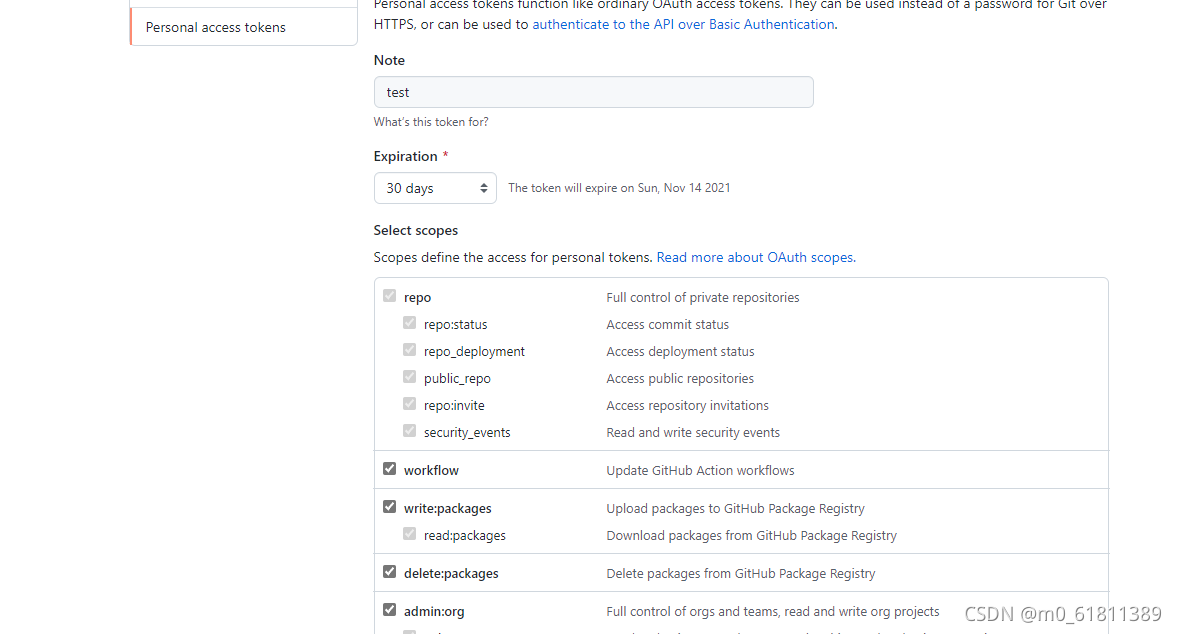
Task: Click the 'Access deployment status' description
Action: (680, 352)
